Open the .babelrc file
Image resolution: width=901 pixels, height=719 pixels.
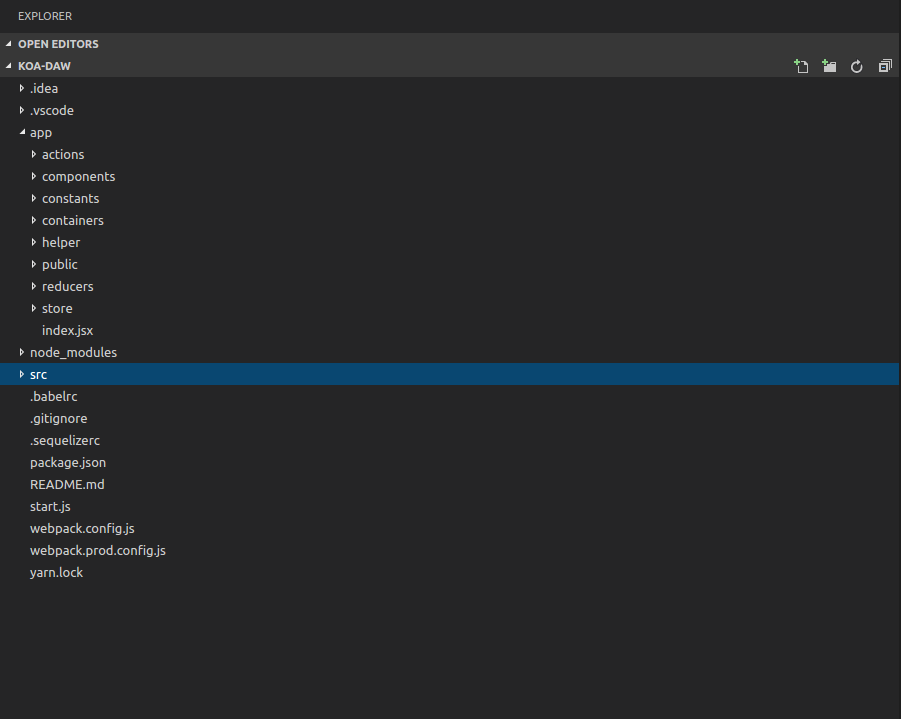[x=53, y=397]
